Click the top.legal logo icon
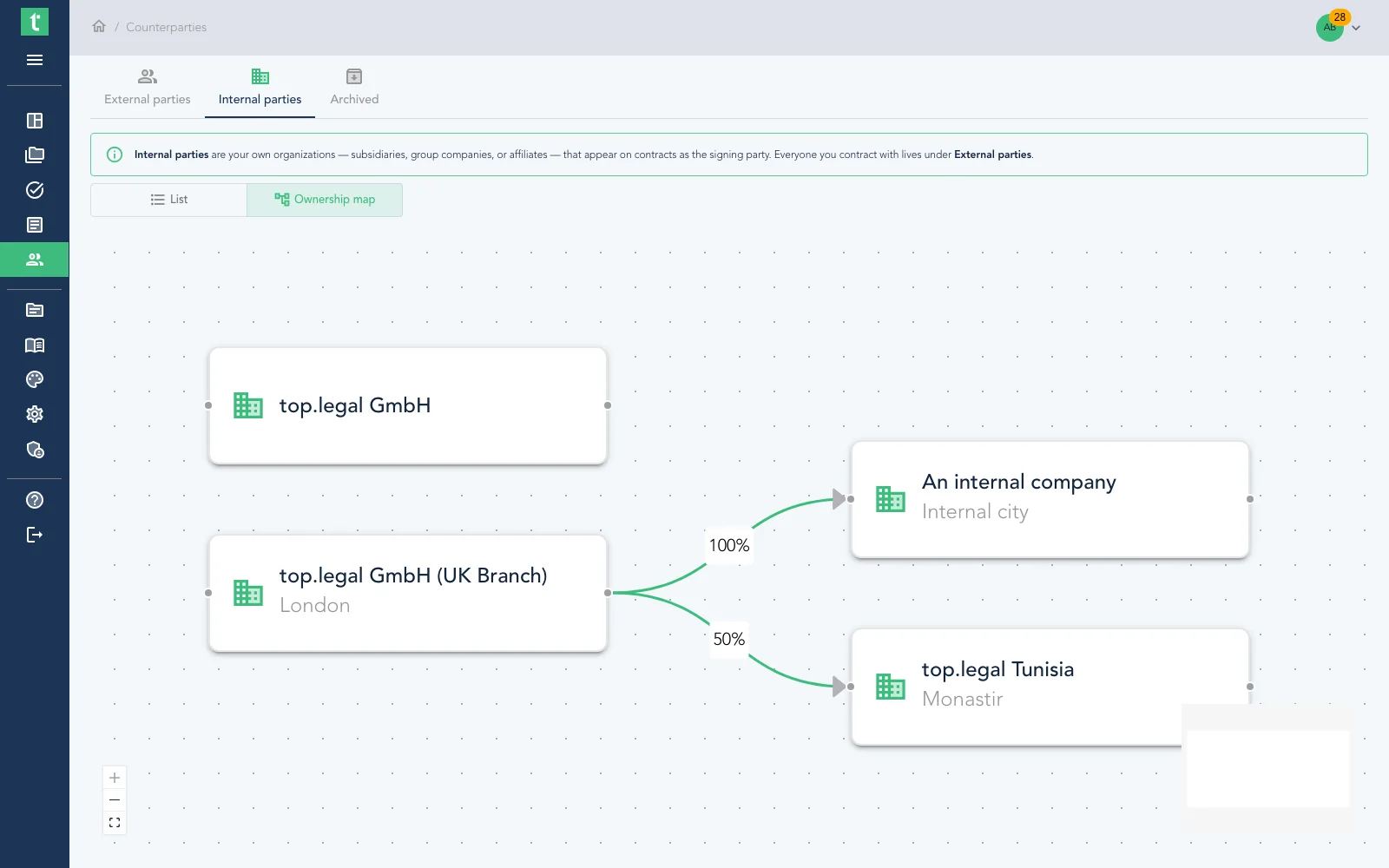The height and width of the screenshot is (868, 1389). [35, 22]
